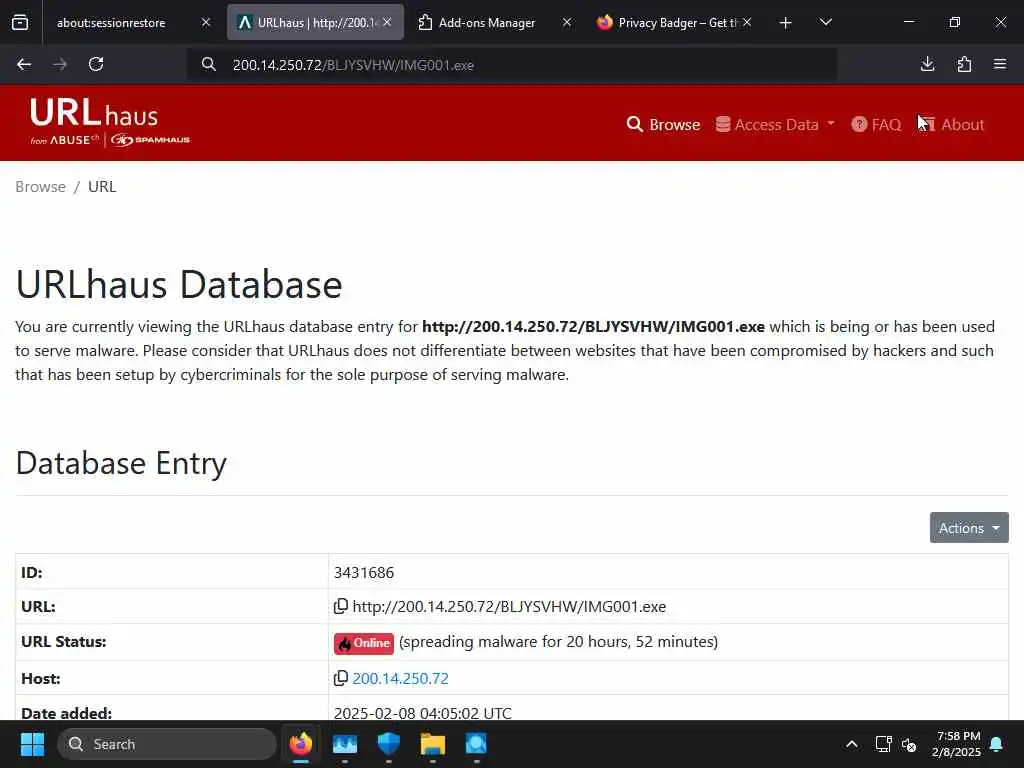Open the Downloads panel icon
The image size is (1024, 768).
tap(927, 64)
